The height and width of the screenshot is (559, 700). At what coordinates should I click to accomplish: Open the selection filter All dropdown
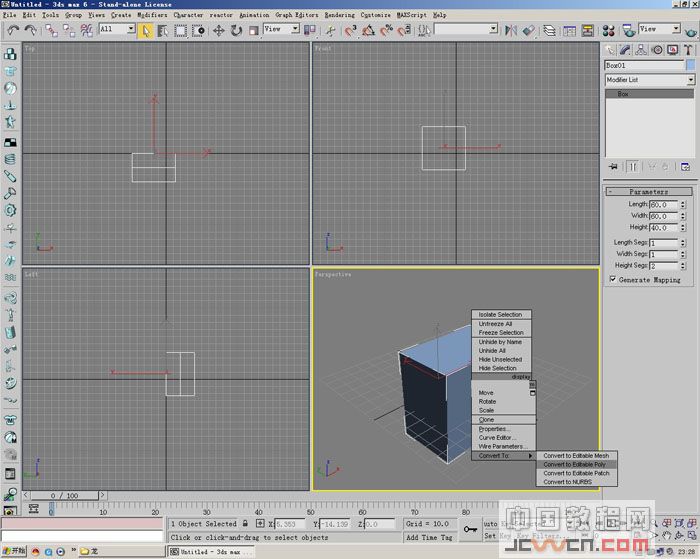tap(116, 30)
